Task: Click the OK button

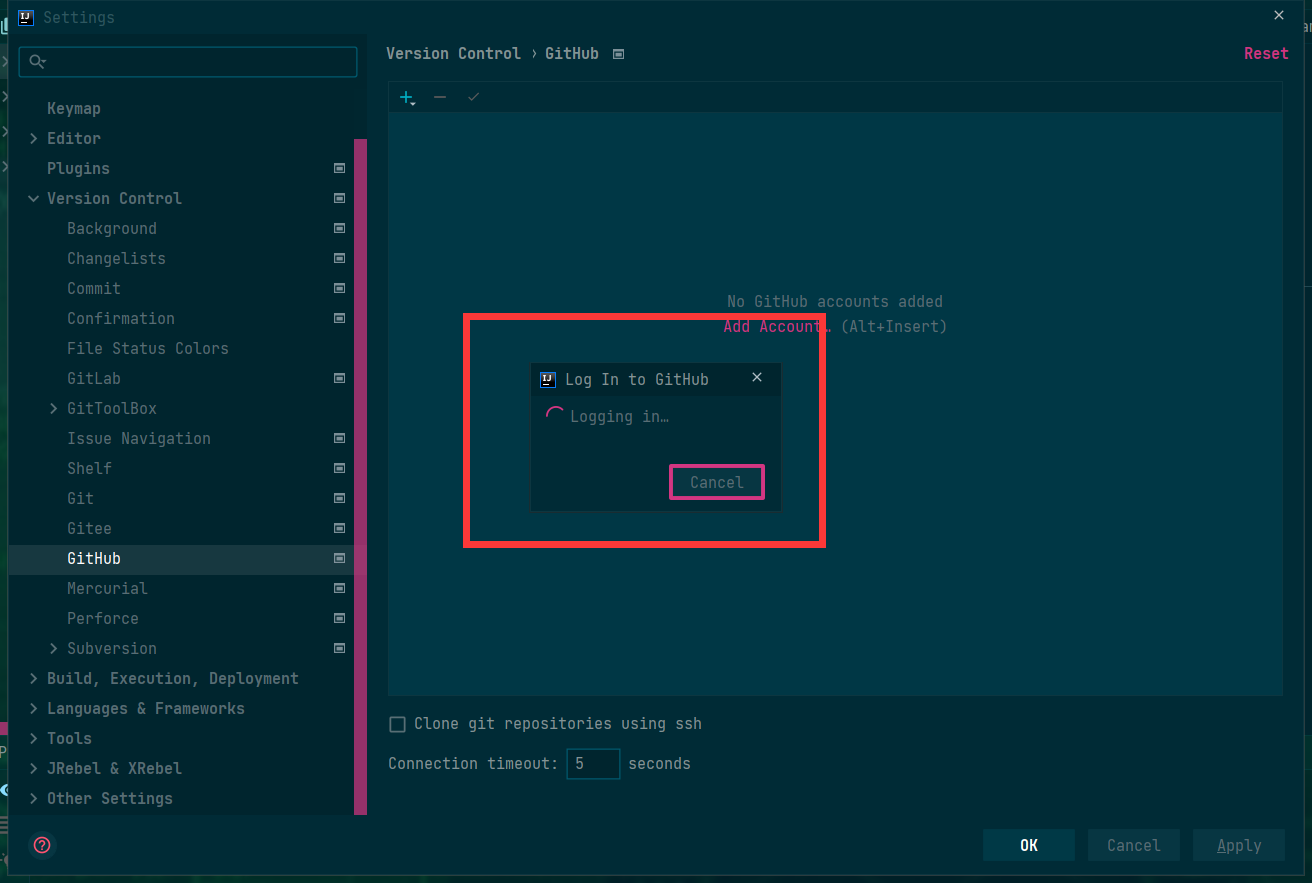Action: click(x=1029, y=845)
